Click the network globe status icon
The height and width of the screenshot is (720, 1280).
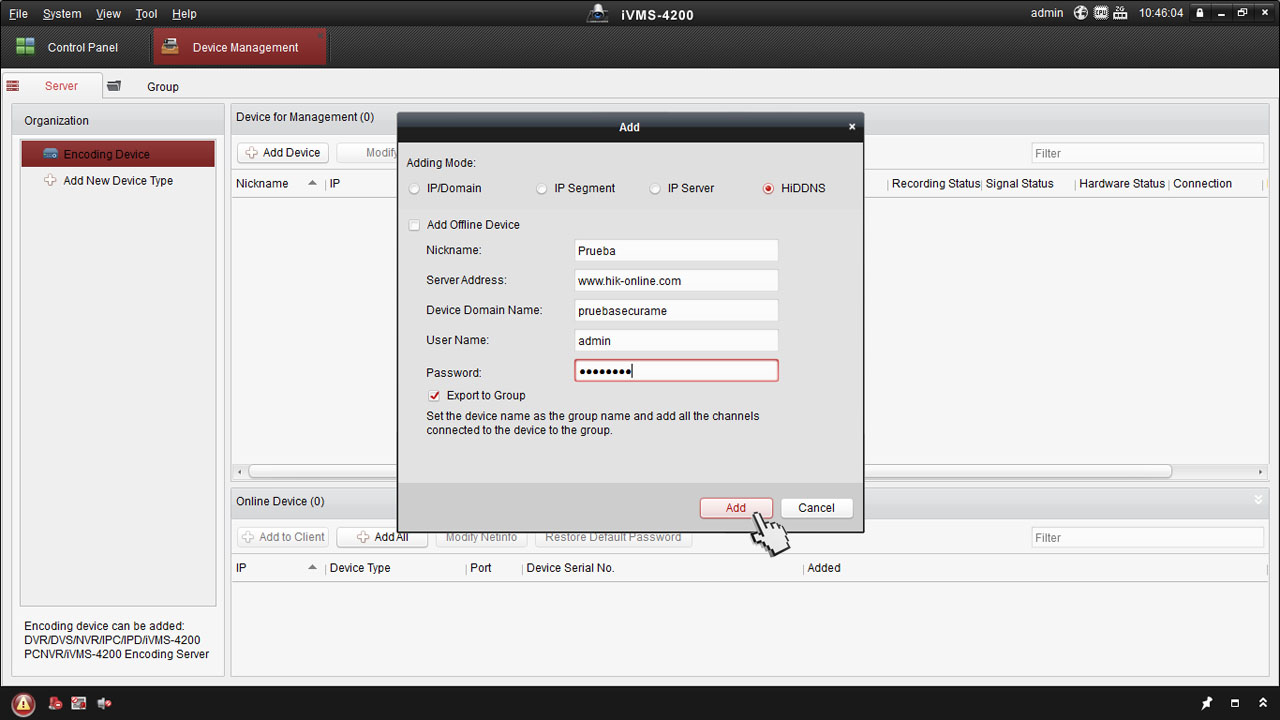coord(1080,13)
